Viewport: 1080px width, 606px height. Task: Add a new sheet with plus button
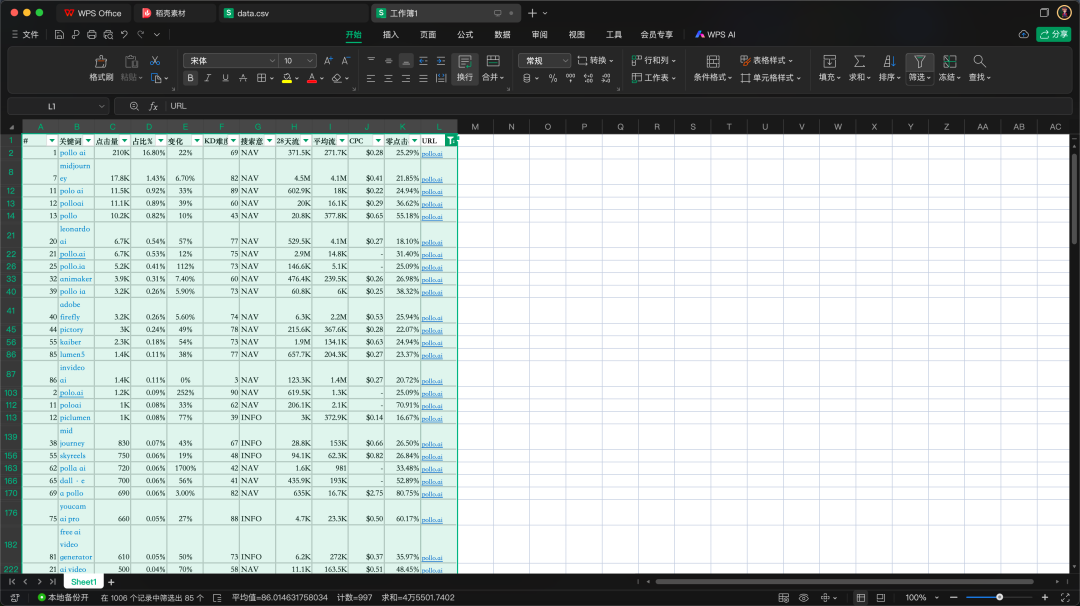(111, 582)
